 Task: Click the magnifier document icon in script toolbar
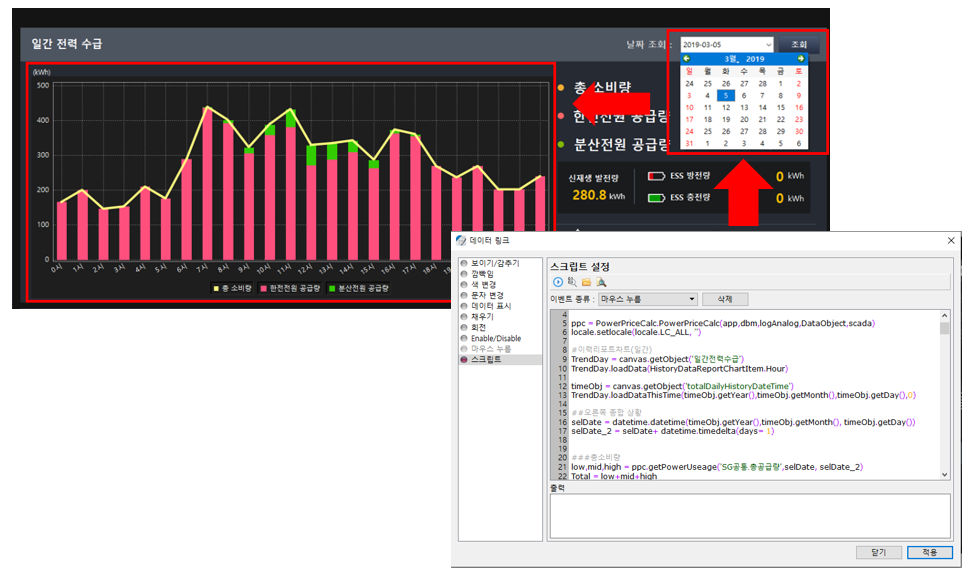click(601, 282)
